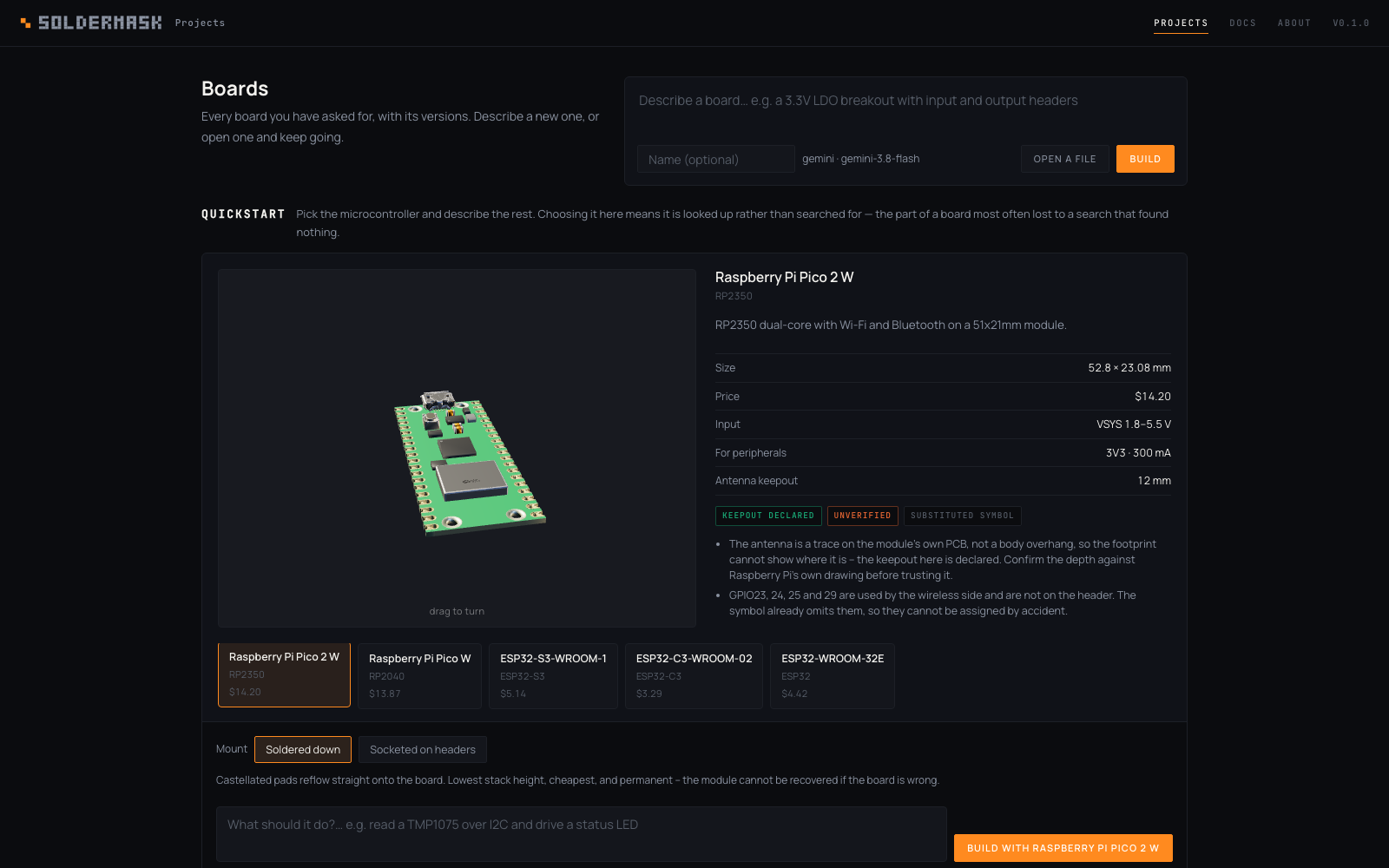Select the Raspberry Pi Pico W card
The width and height of the screenshot is (1389, 868).
(x=419, y=676)
